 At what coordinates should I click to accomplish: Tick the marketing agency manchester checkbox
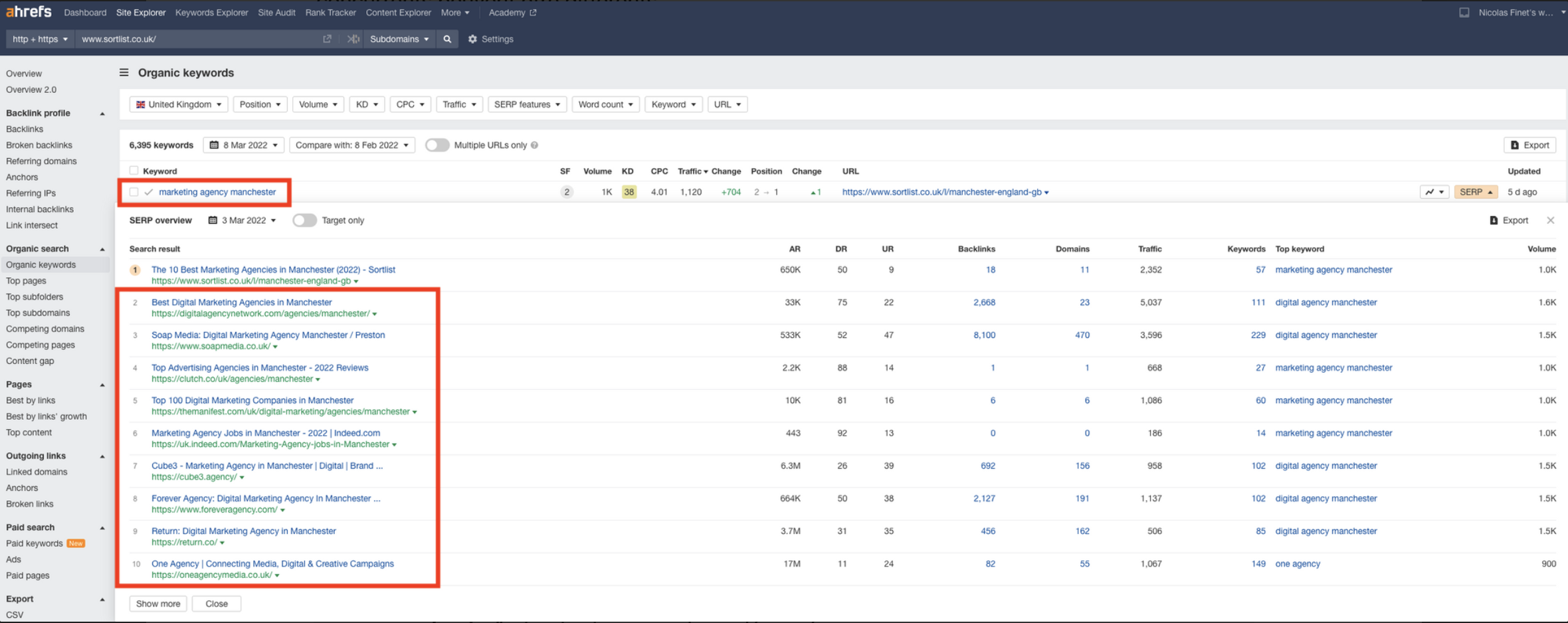[134, 192]
